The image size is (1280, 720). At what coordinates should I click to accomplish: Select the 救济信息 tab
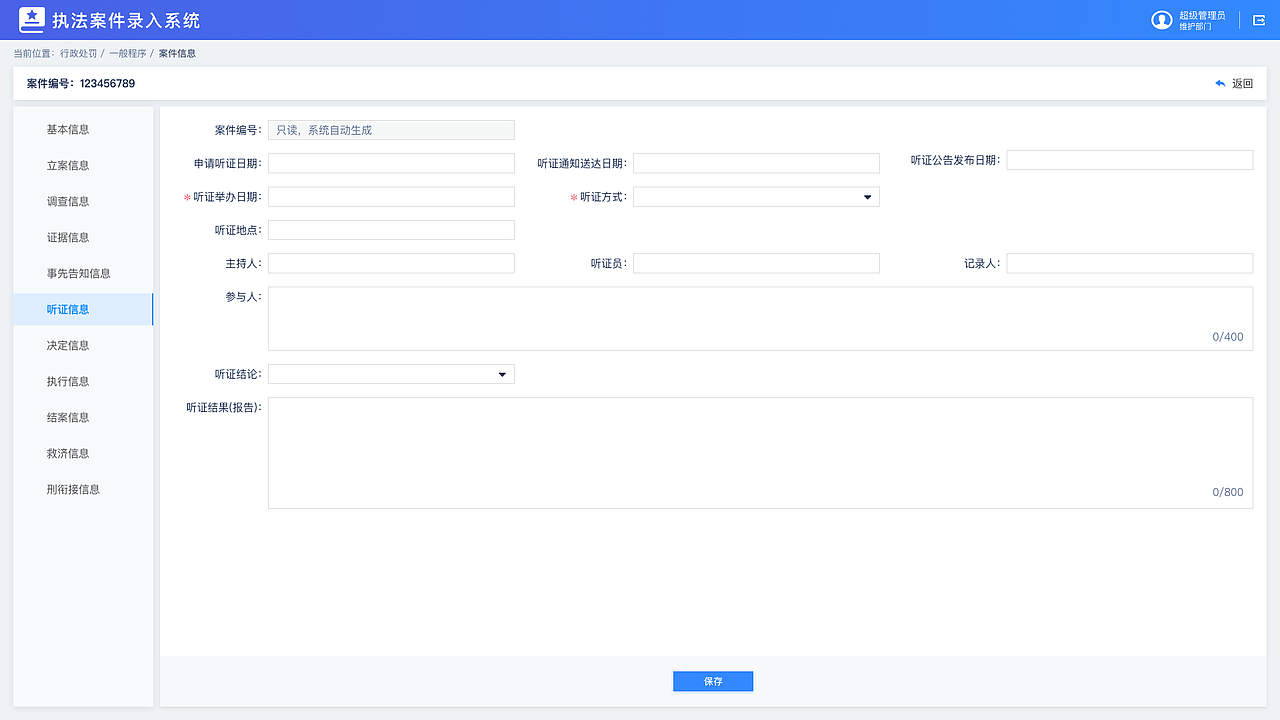[83, 453]
